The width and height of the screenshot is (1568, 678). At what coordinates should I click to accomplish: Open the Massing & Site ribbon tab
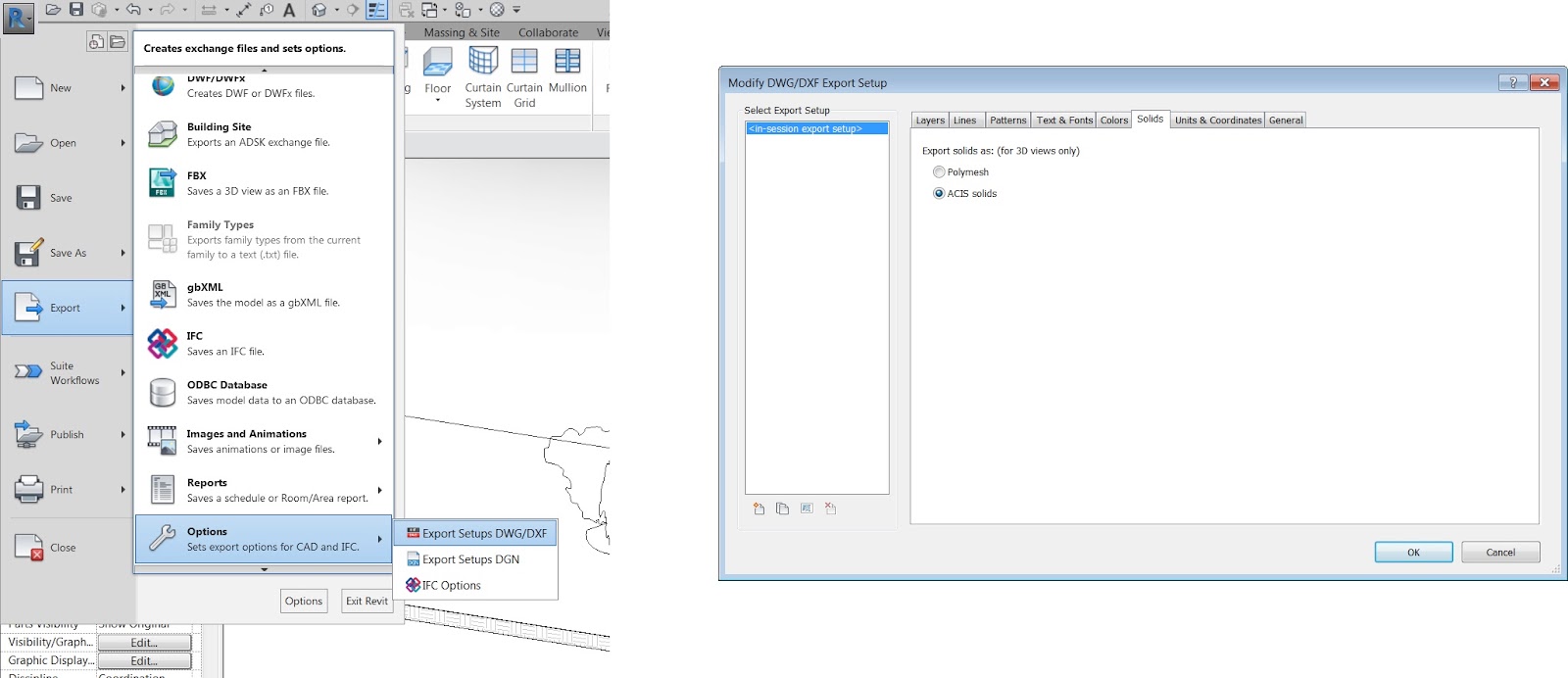[x=462, y=32]
